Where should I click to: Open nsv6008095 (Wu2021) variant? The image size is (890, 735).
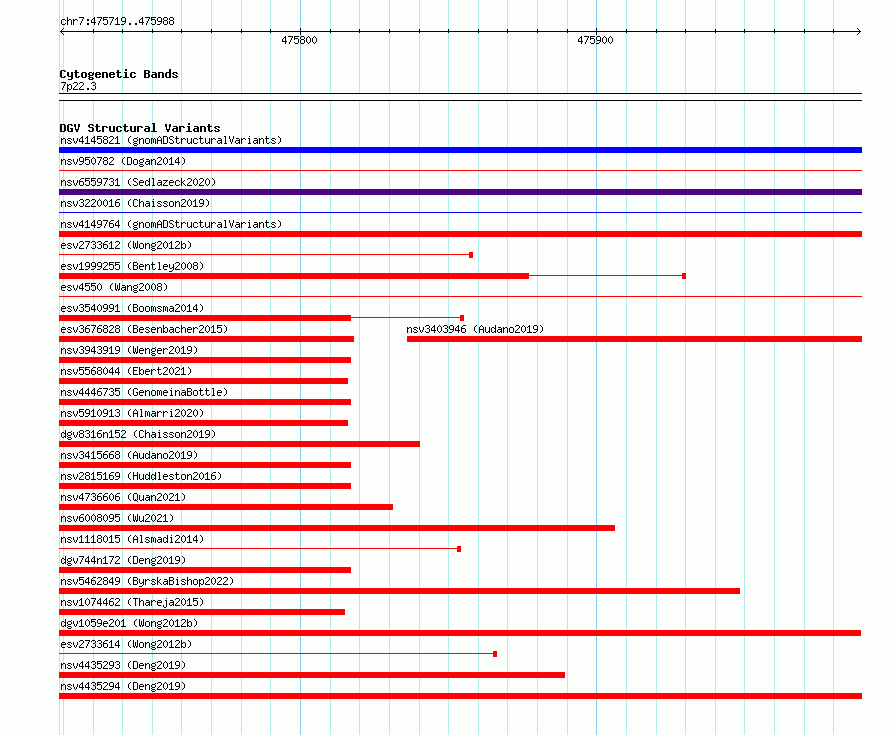click(x=117, y=518)
